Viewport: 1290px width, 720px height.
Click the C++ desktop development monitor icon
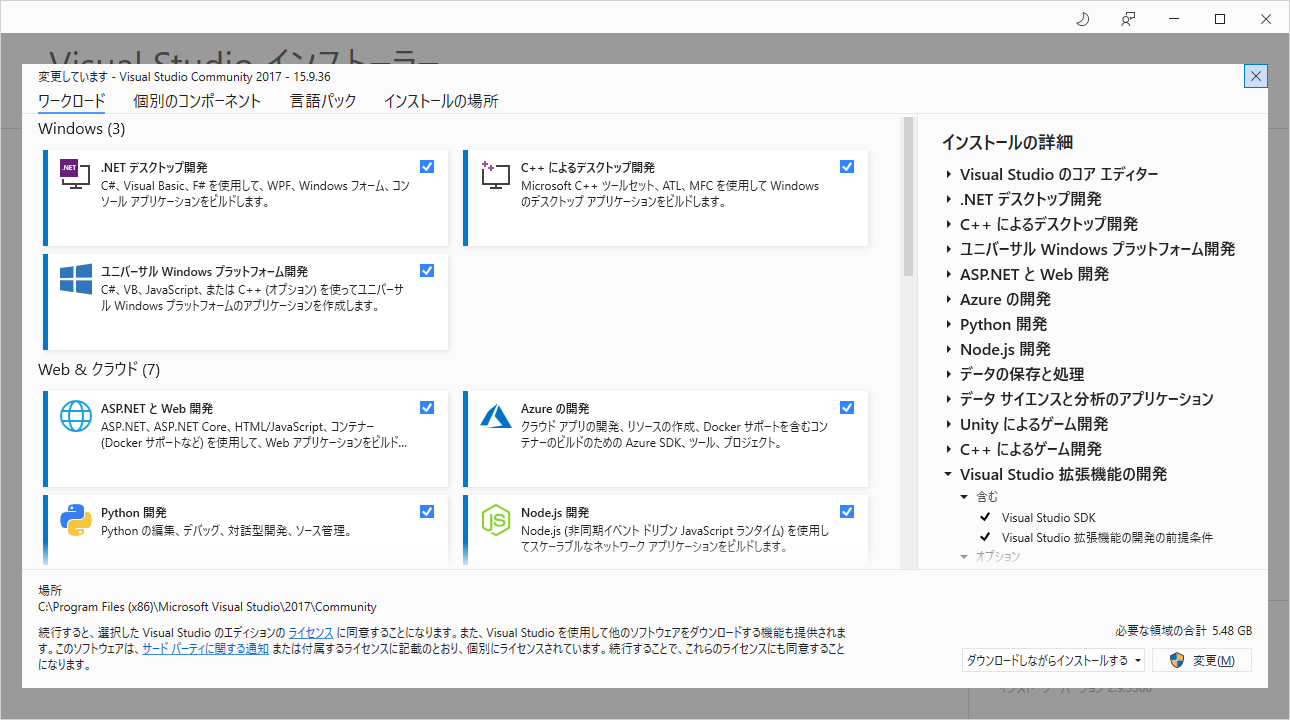click(495, 175)
